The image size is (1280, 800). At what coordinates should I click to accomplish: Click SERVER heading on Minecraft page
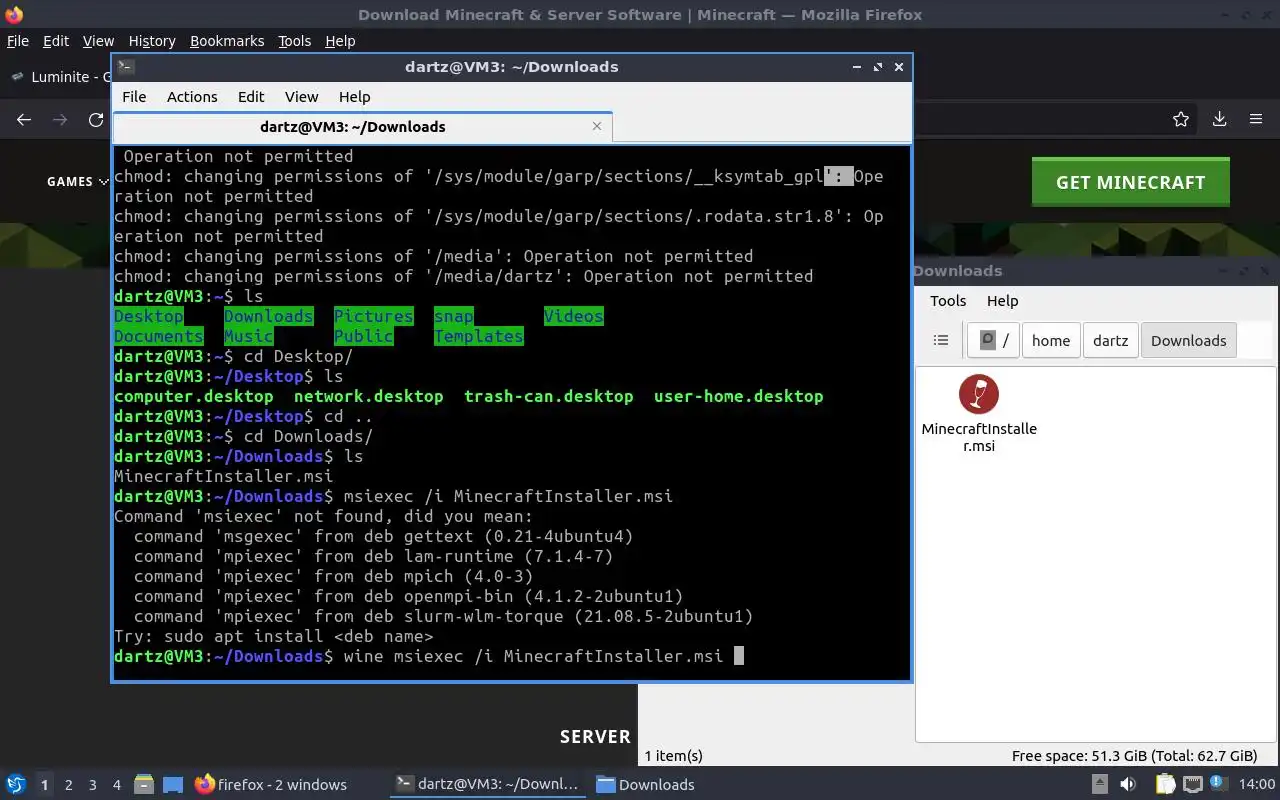tap(595, 736)
